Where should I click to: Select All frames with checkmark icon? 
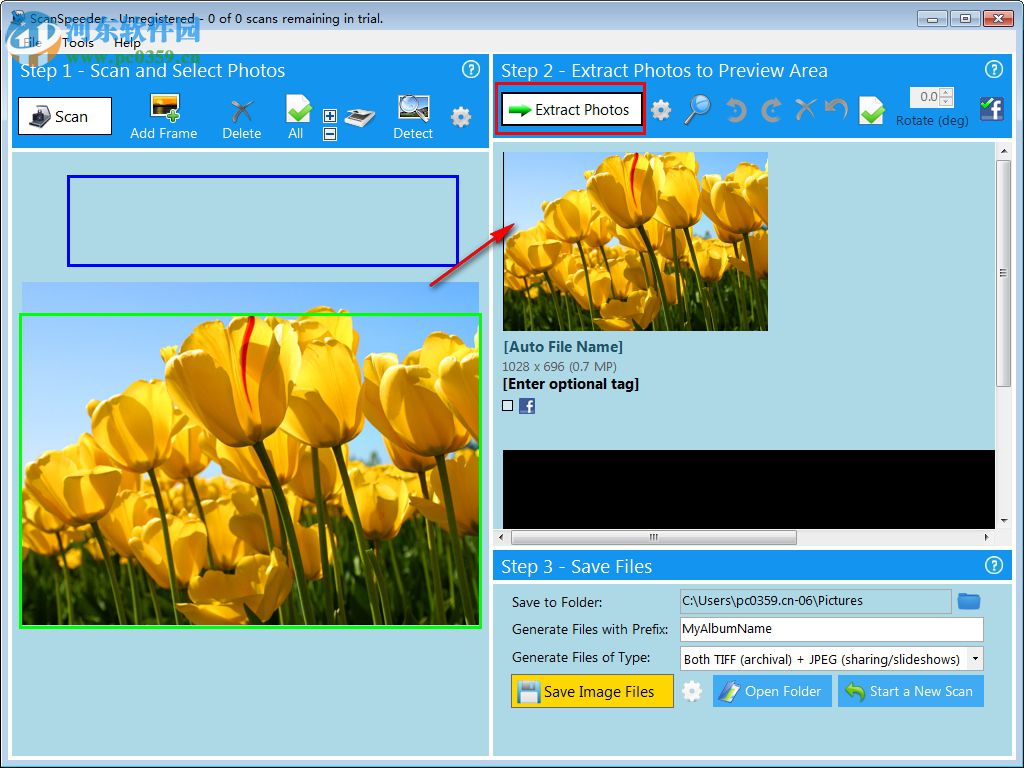coord(298,117)
